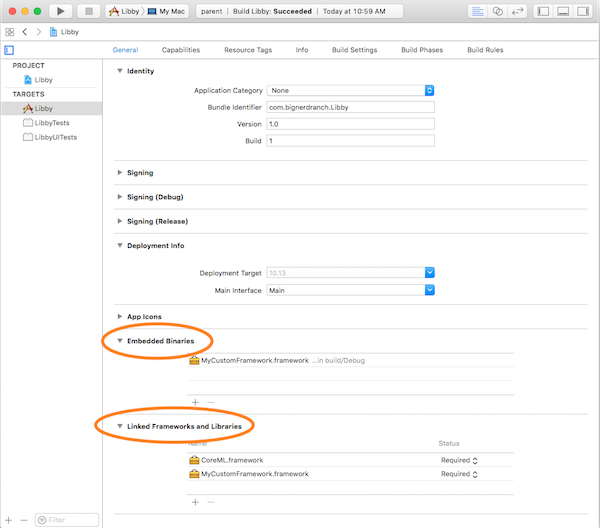Open the related items grid menu
Screen dimensions: 600x528
click(x=10, y=32)
